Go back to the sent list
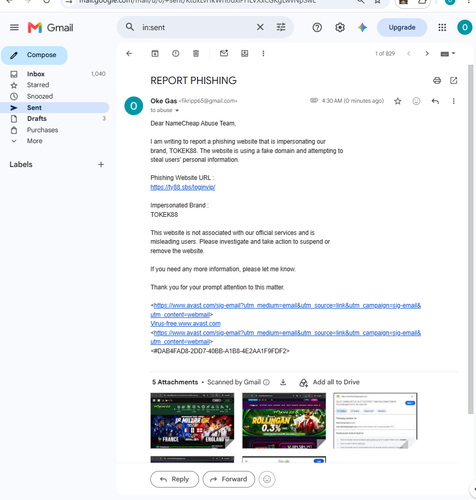 click(129, 54)
